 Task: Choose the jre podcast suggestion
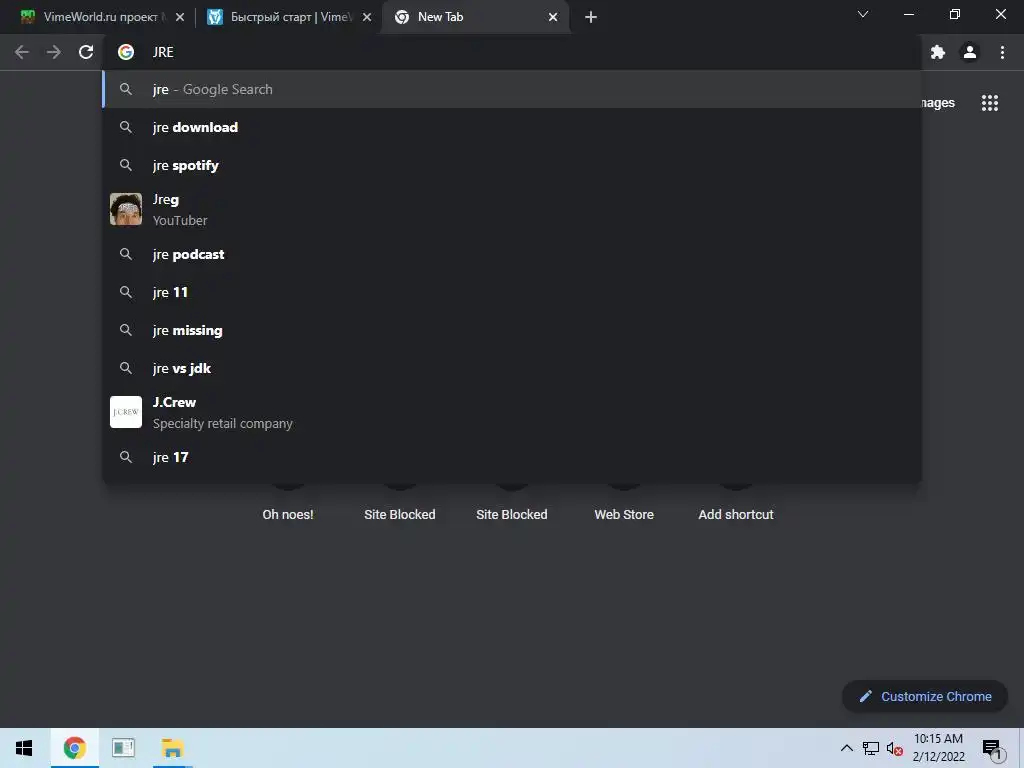513,254
